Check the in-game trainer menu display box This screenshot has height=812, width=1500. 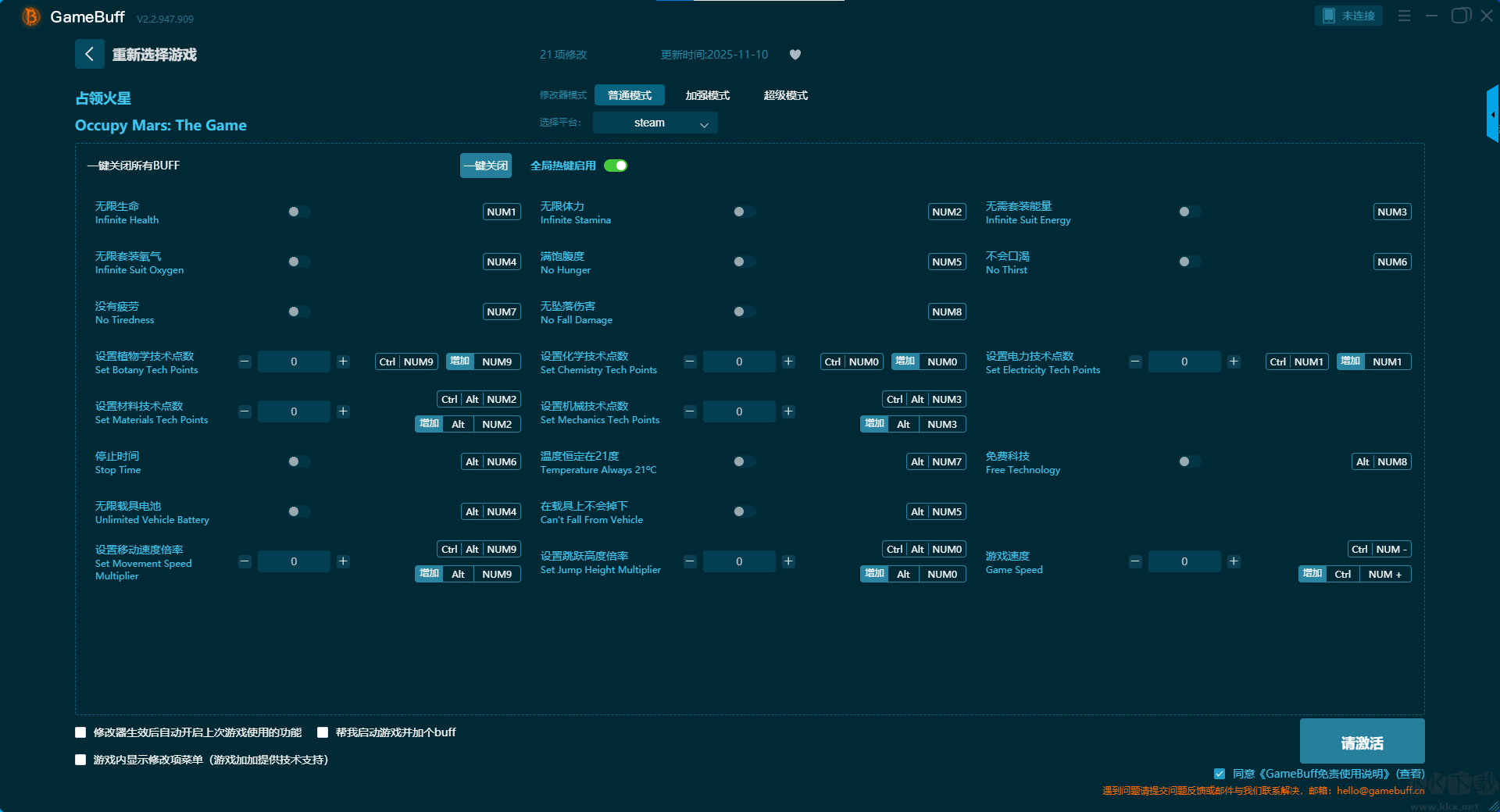point(80,760)
